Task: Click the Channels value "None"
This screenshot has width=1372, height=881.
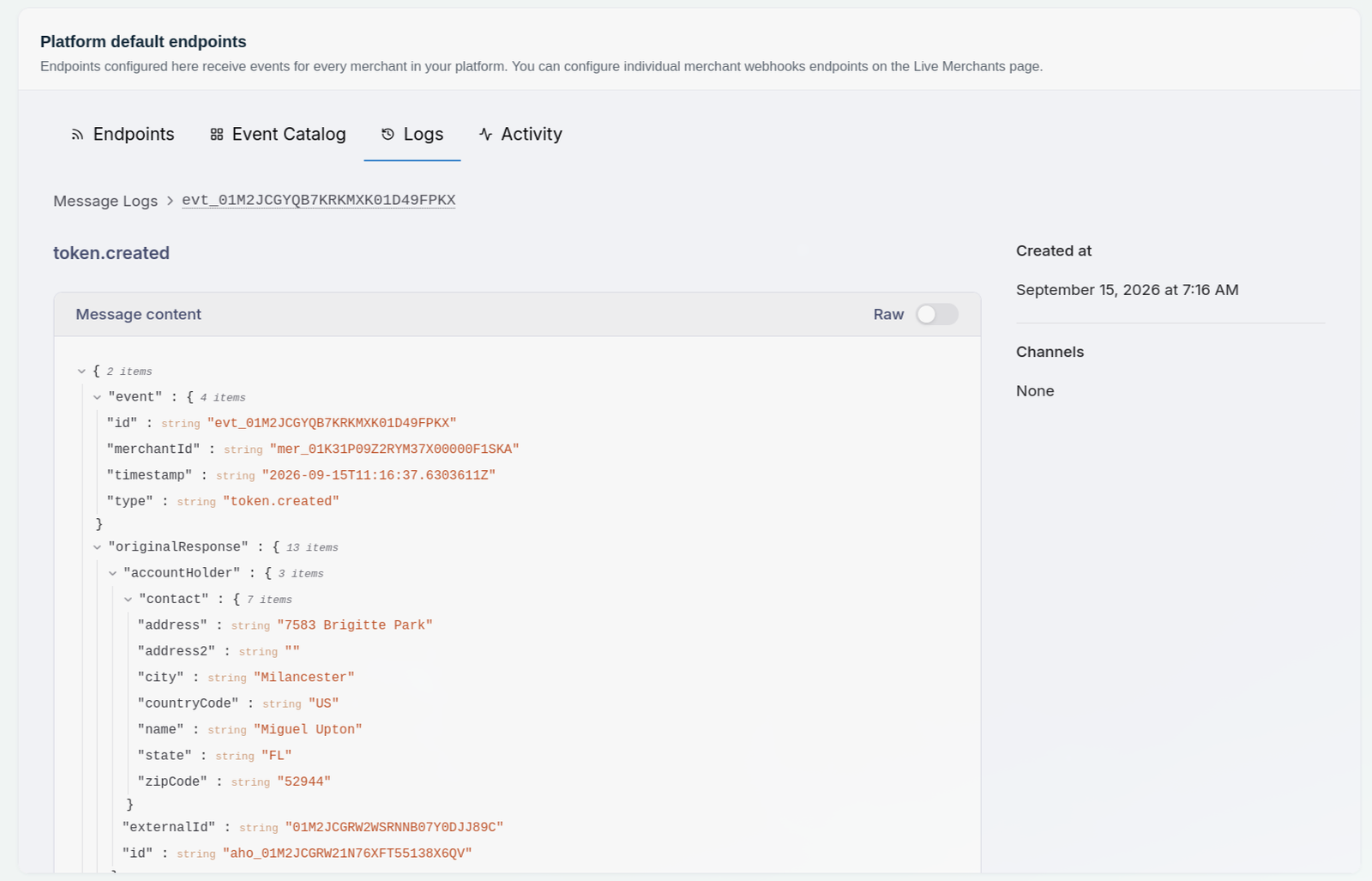Action: (x=1035, y=391)
